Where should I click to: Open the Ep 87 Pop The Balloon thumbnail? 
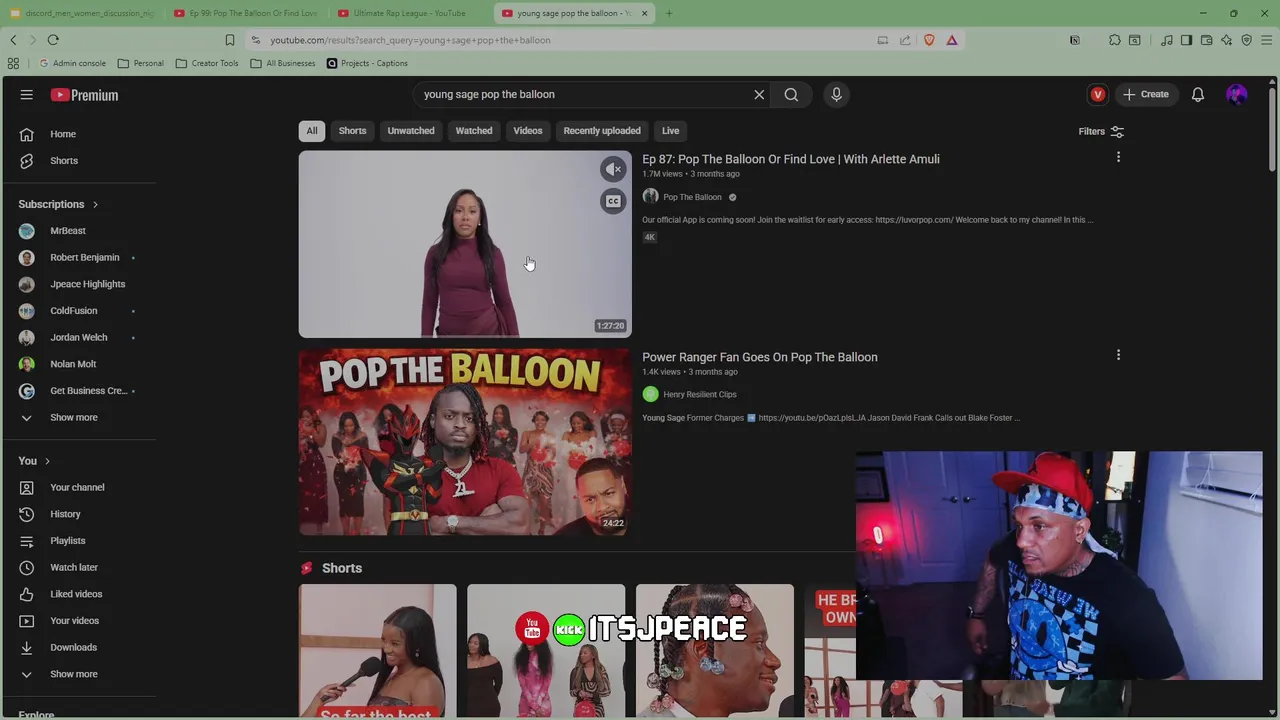(x=465, y=244)
